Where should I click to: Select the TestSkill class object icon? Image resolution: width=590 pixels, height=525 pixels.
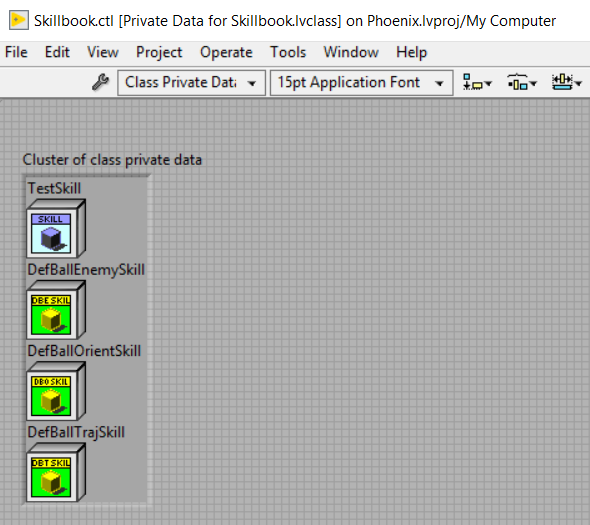[56, 229]
